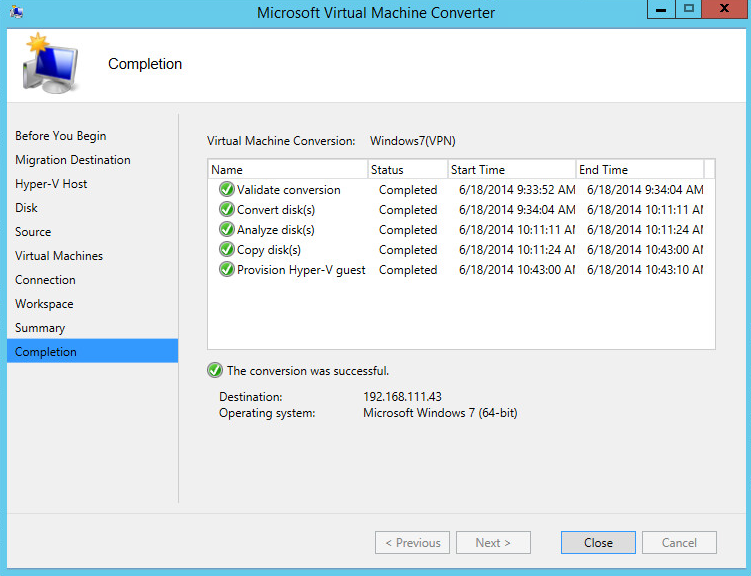
Task: Close window with the title bar X
Action: 725,10
